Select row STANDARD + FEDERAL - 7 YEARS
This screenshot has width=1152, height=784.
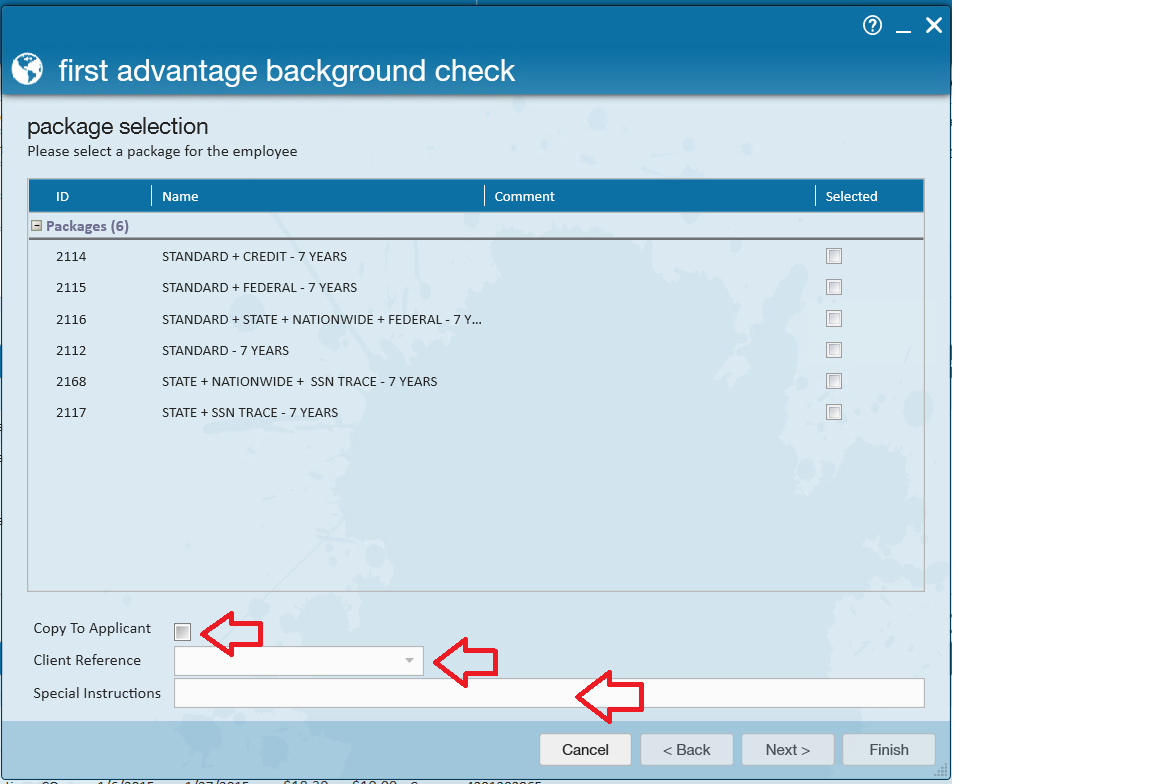[259, 287]
